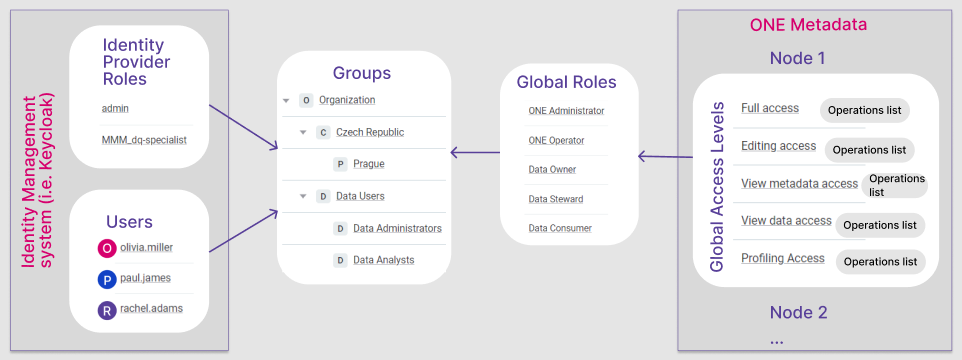This screenshot has width=962, height=360.
Task: Collapse the Data Users tree node arrow
Action: pos(303,196)
